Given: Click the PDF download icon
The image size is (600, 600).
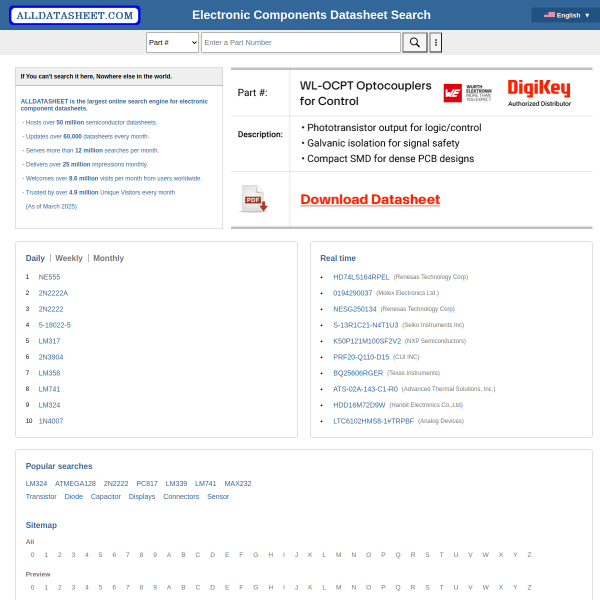Looking at the screenshot, I should (253, 199).
